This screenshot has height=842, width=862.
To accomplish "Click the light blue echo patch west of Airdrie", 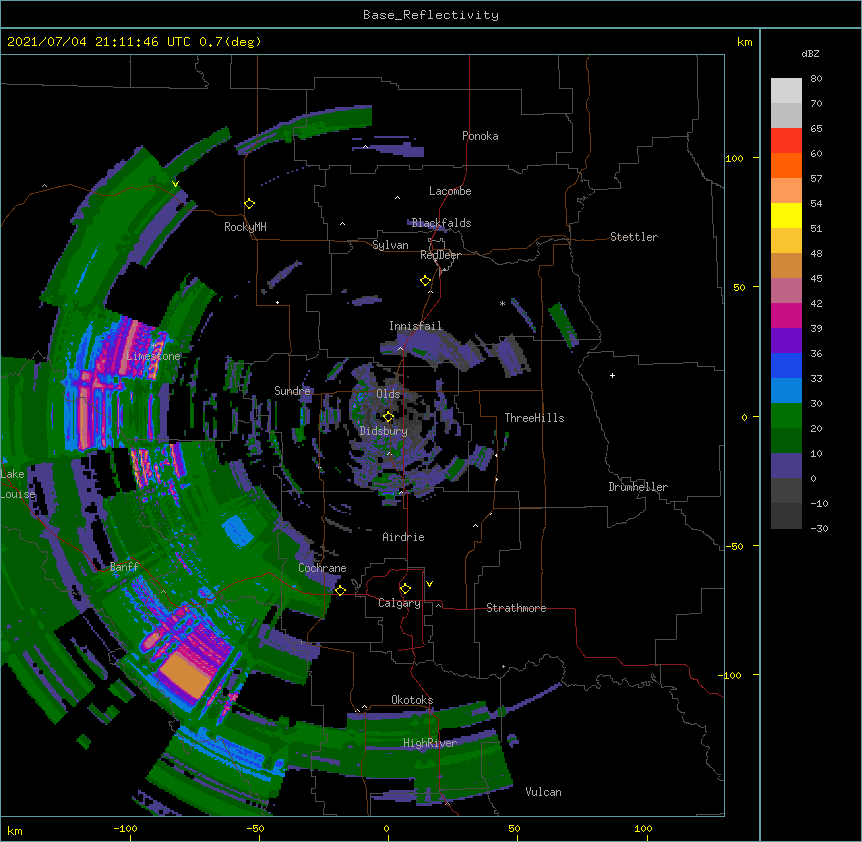I will [237, 530].
